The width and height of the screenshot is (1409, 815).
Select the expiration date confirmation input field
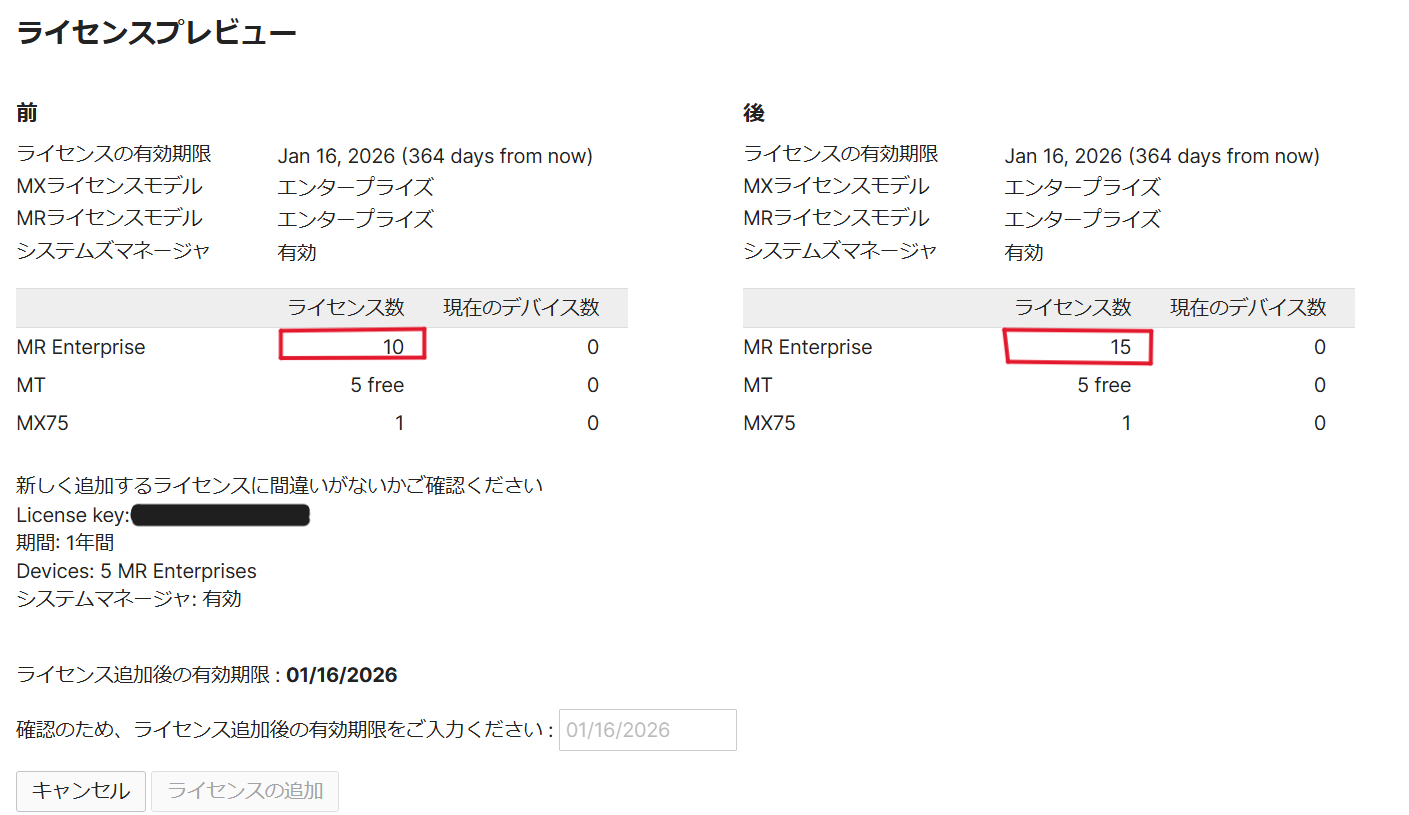647,729
